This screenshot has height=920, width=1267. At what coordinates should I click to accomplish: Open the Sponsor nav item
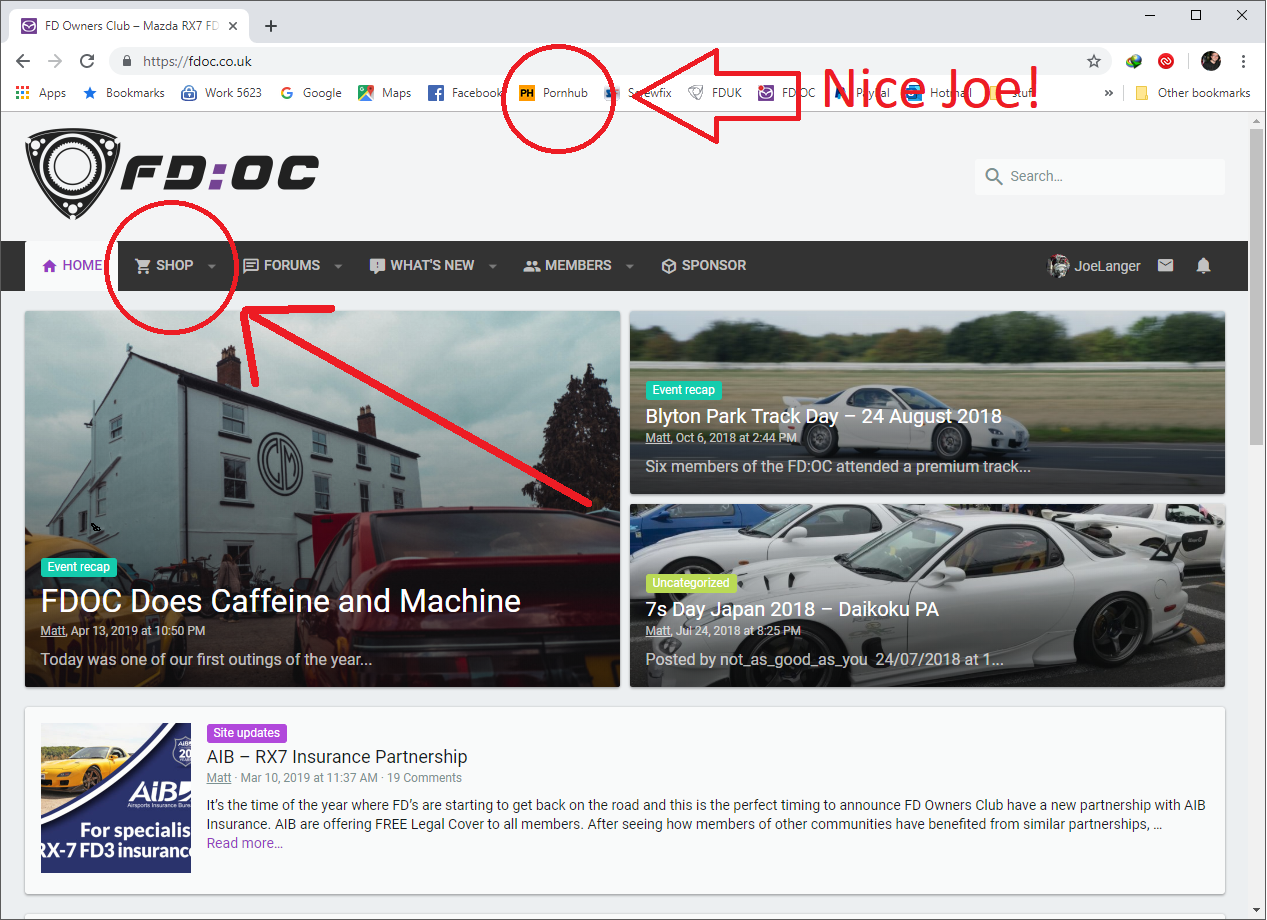(704, 266)
